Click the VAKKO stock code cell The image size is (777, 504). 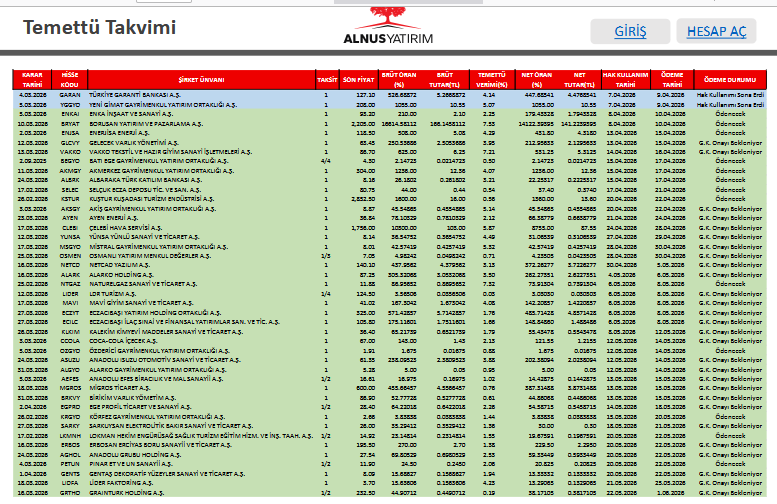point(70,151)
